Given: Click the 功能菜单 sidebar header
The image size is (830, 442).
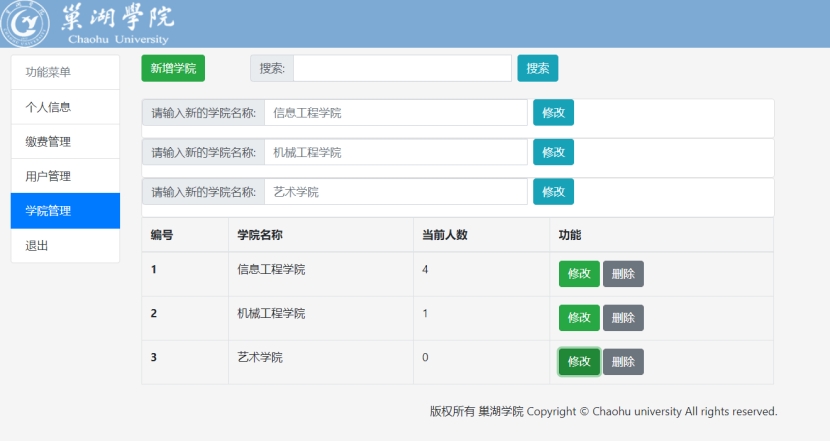Looking at the screenshot, I should 65,72.
